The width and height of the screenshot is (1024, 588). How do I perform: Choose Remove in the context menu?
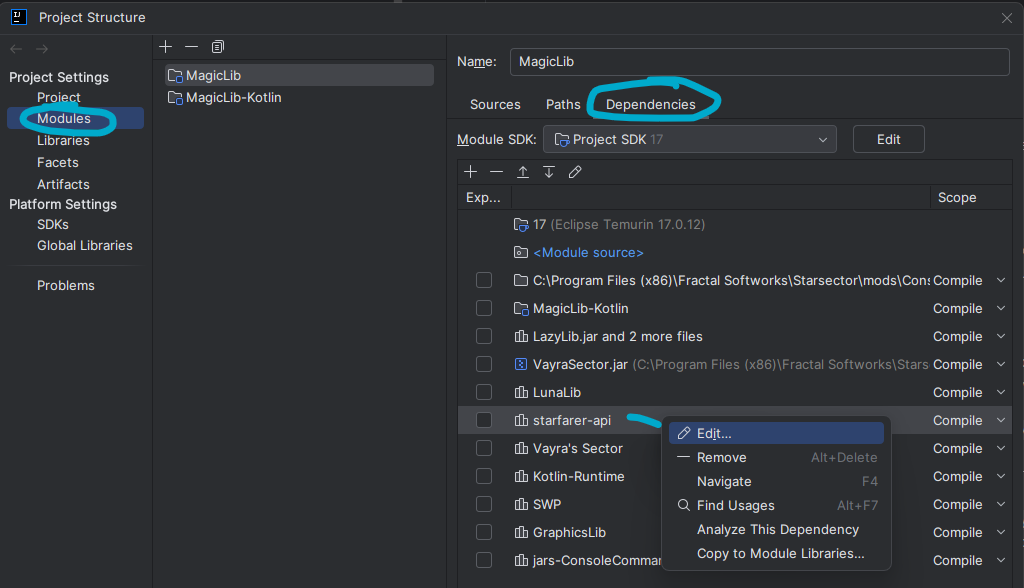(776, 457)
